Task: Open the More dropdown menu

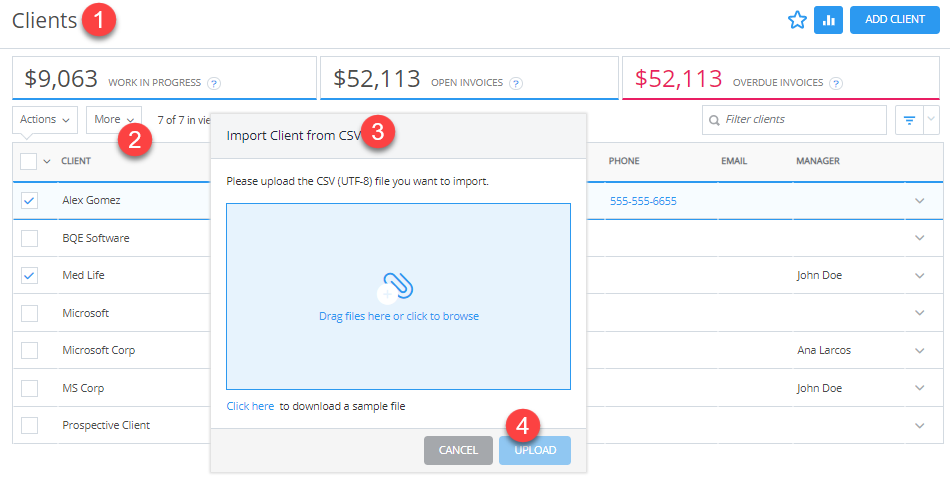Action: pyautogui.click(x=114, y=119)
